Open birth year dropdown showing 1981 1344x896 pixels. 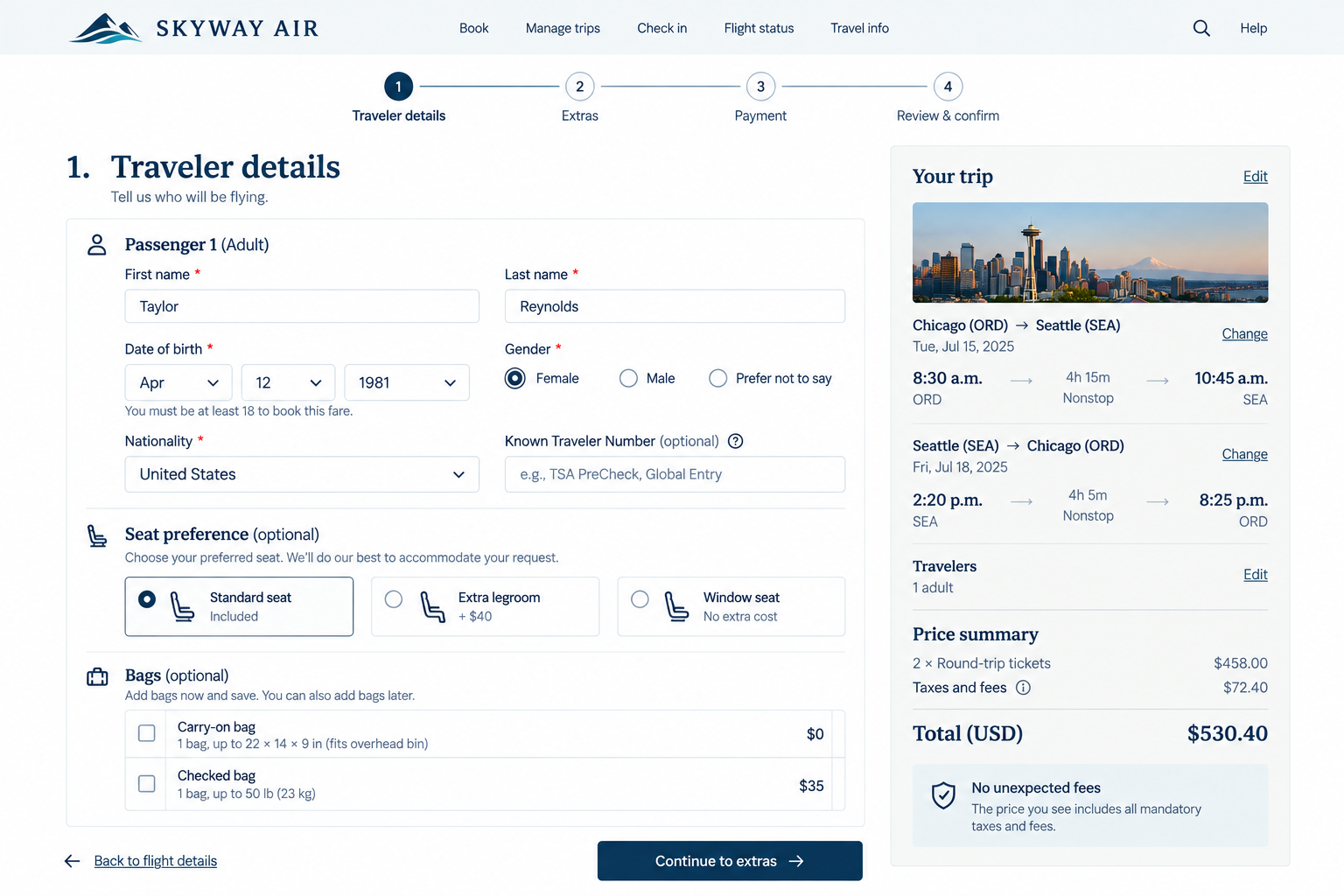click(x=407, y=382)
